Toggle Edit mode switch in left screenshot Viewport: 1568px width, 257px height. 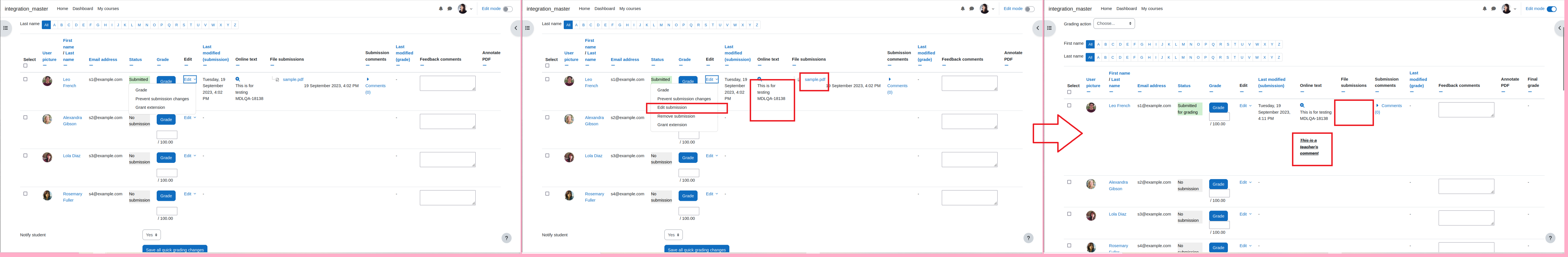pos(508,9)
